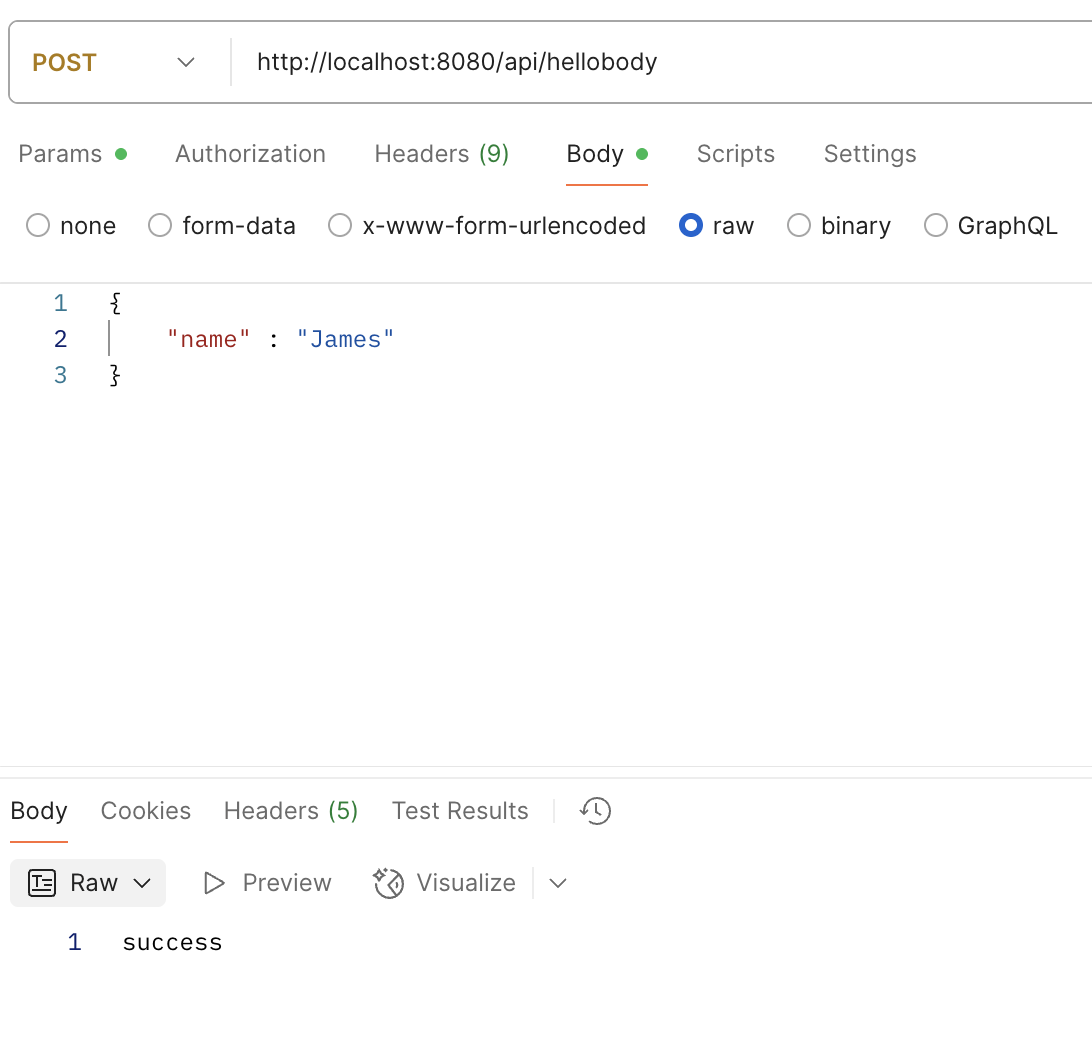This screenshot has height=1058, width=1092.
Task: Click the request URL input field
Action: 650,62
